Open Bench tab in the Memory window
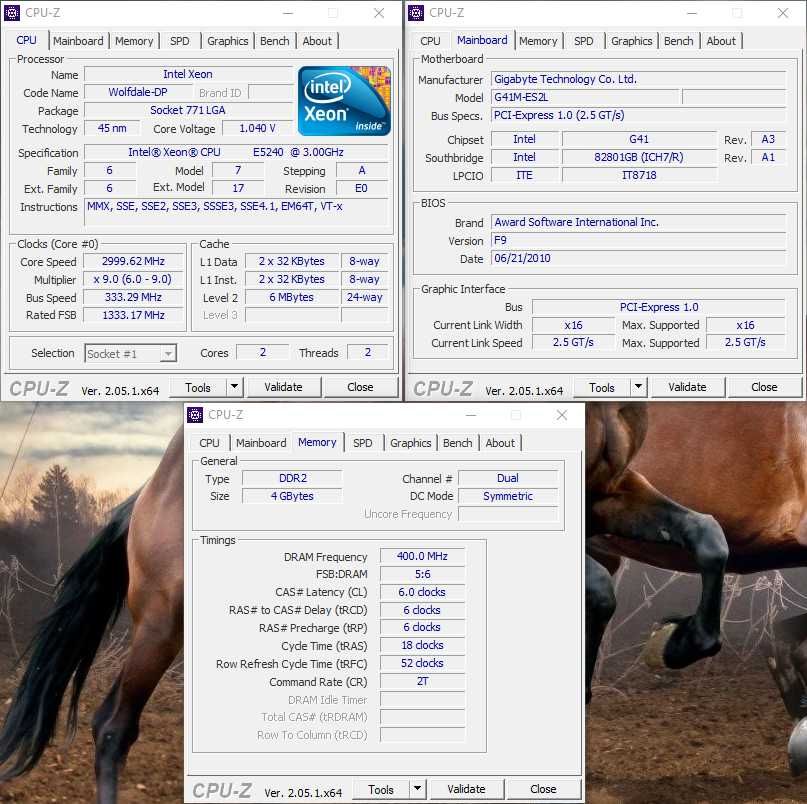Screen dimensions: 807x804 coord(458,443)
